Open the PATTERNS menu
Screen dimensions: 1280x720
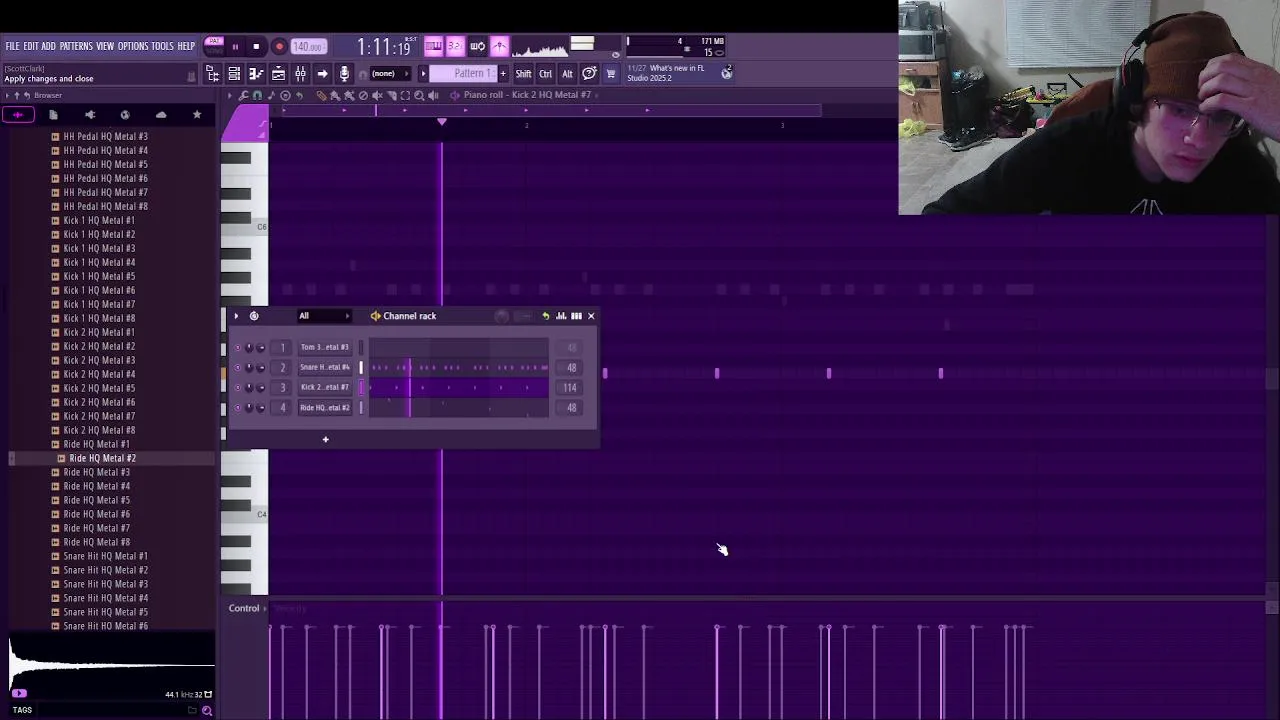tap(76, 46)
